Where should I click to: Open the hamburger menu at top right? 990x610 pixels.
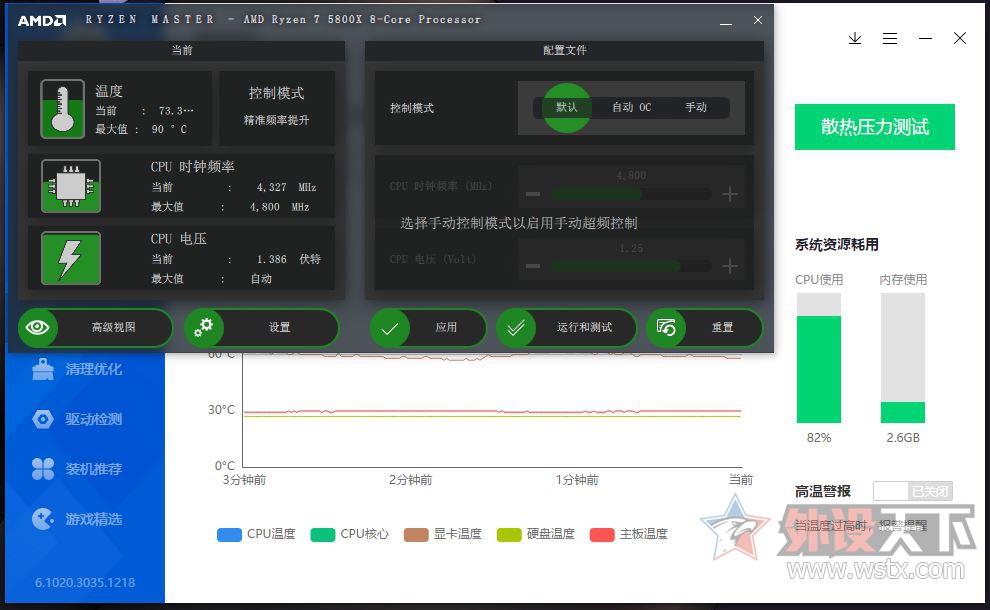(x=890, y=38)
